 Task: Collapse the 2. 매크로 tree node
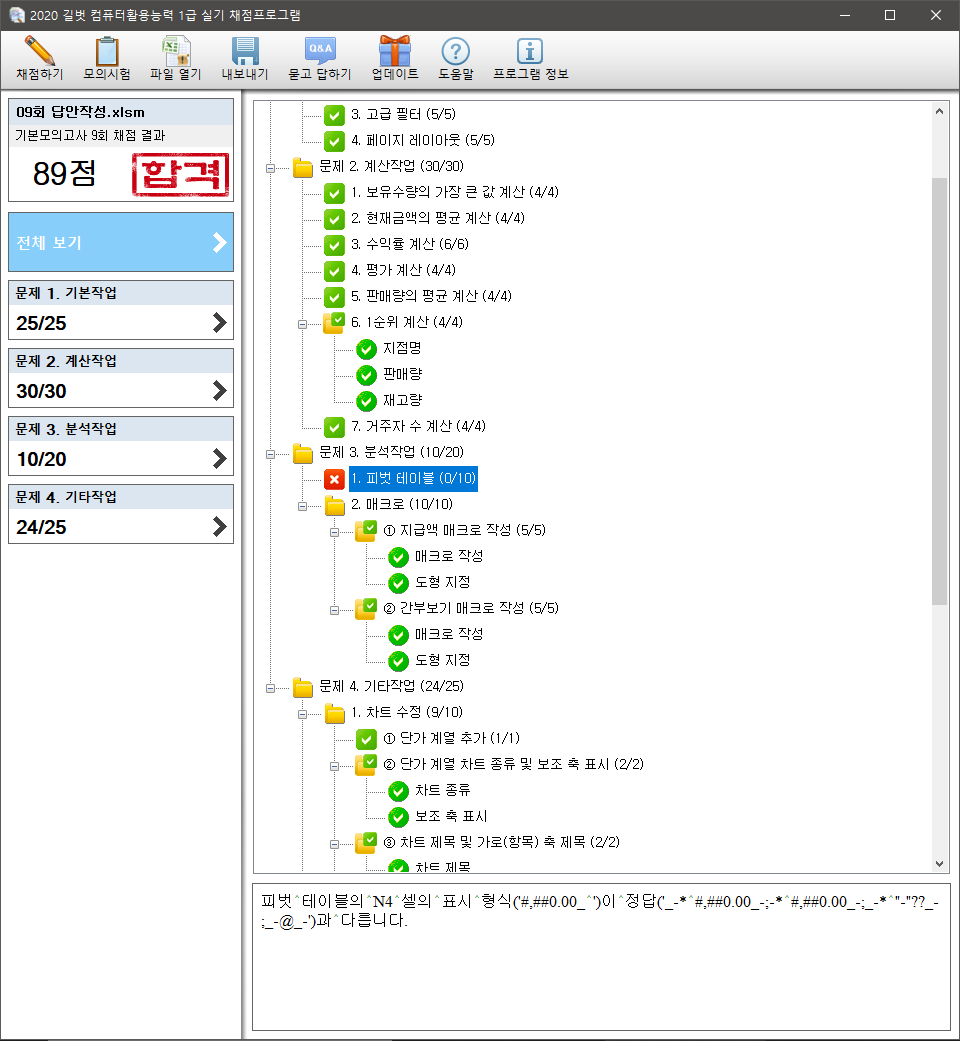pos(302,505)
